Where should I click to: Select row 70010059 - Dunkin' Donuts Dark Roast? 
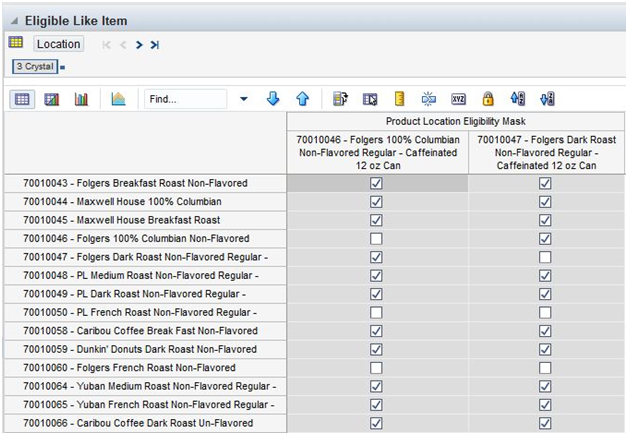click(145, 349)
